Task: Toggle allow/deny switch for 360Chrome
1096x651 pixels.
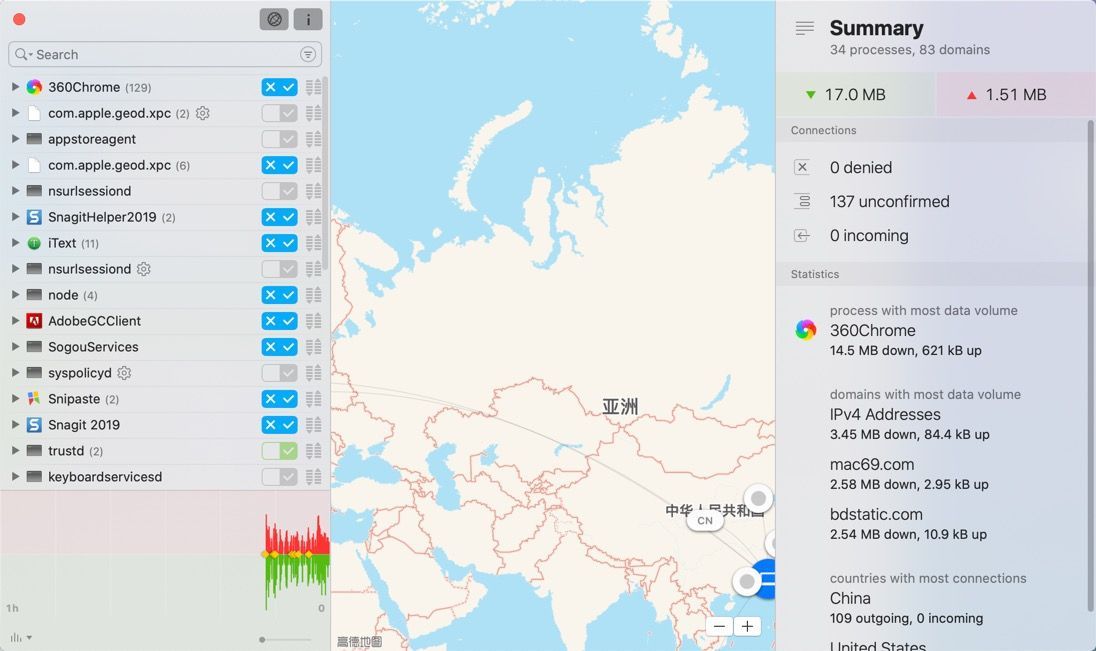Action: [x=280, y=87]
